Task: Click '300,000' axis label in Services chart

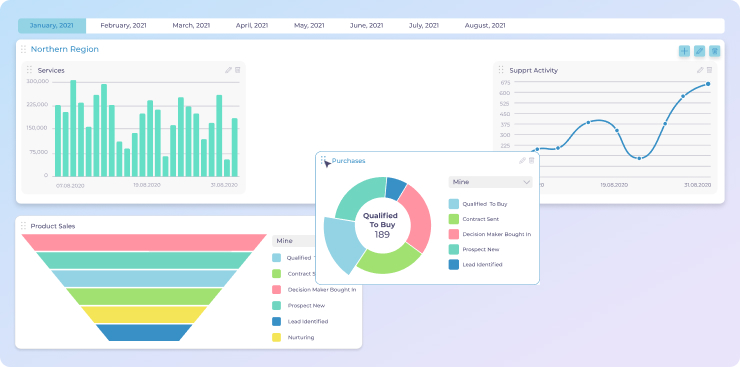Action: (x=38, y=81)
